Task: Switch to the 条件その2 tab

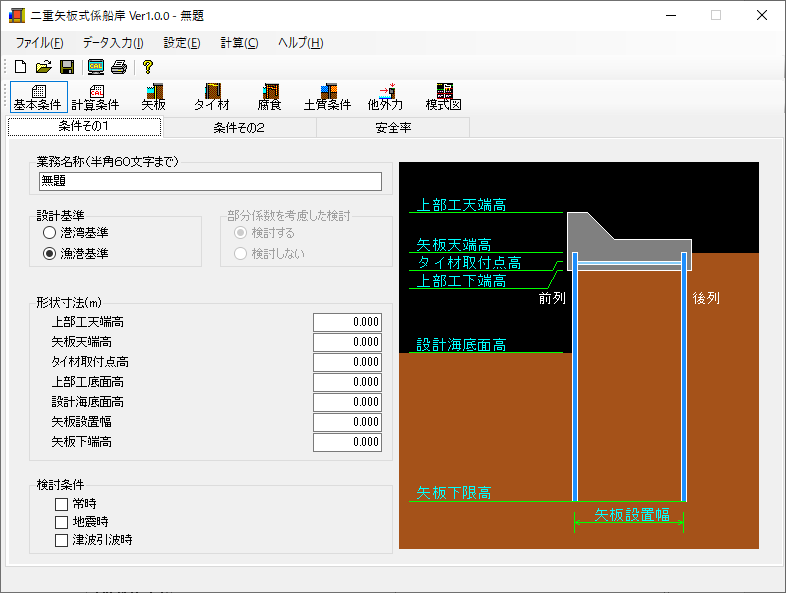Action: 239,127
